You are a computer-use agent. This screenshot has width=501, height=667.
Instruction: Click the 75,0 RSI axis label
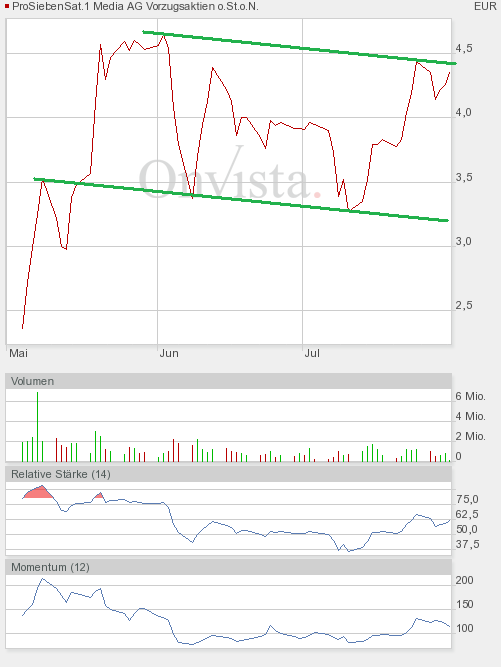(467, 499)
